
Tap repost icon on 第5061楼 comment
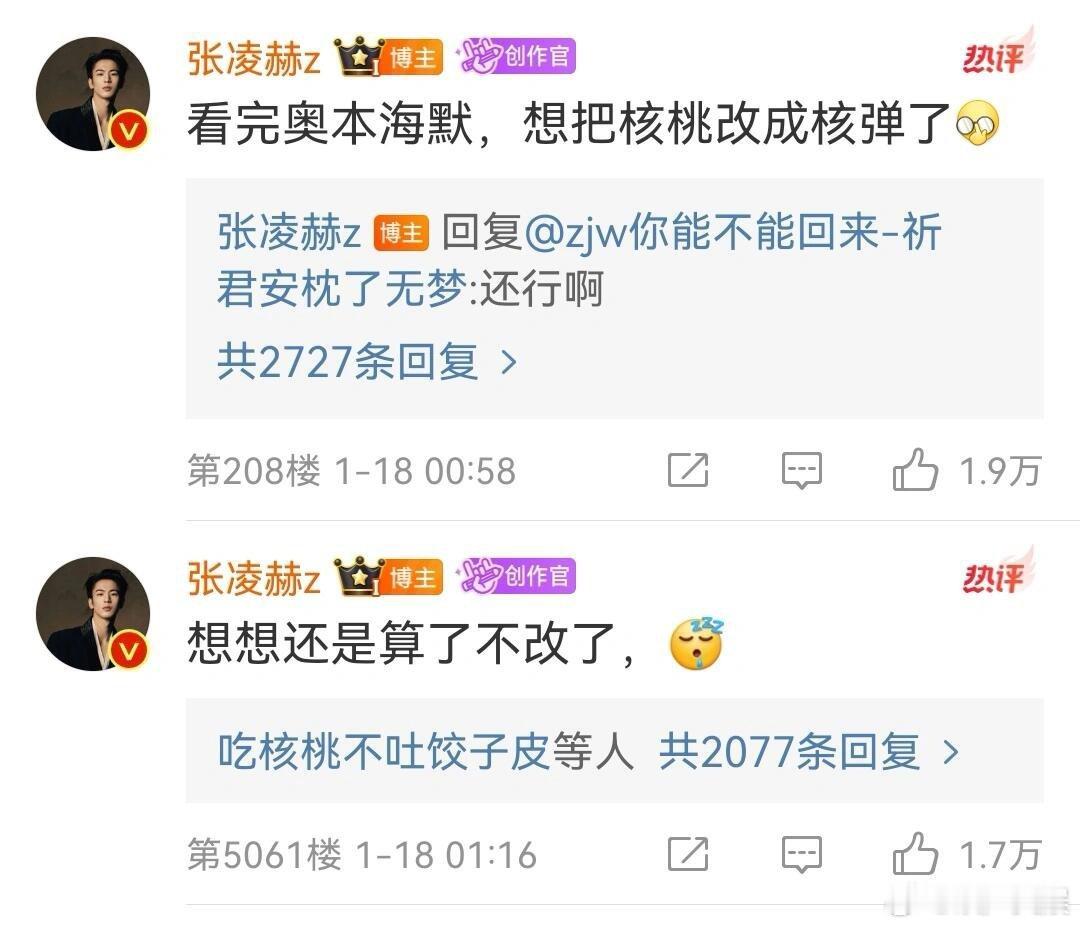point(688,854)
